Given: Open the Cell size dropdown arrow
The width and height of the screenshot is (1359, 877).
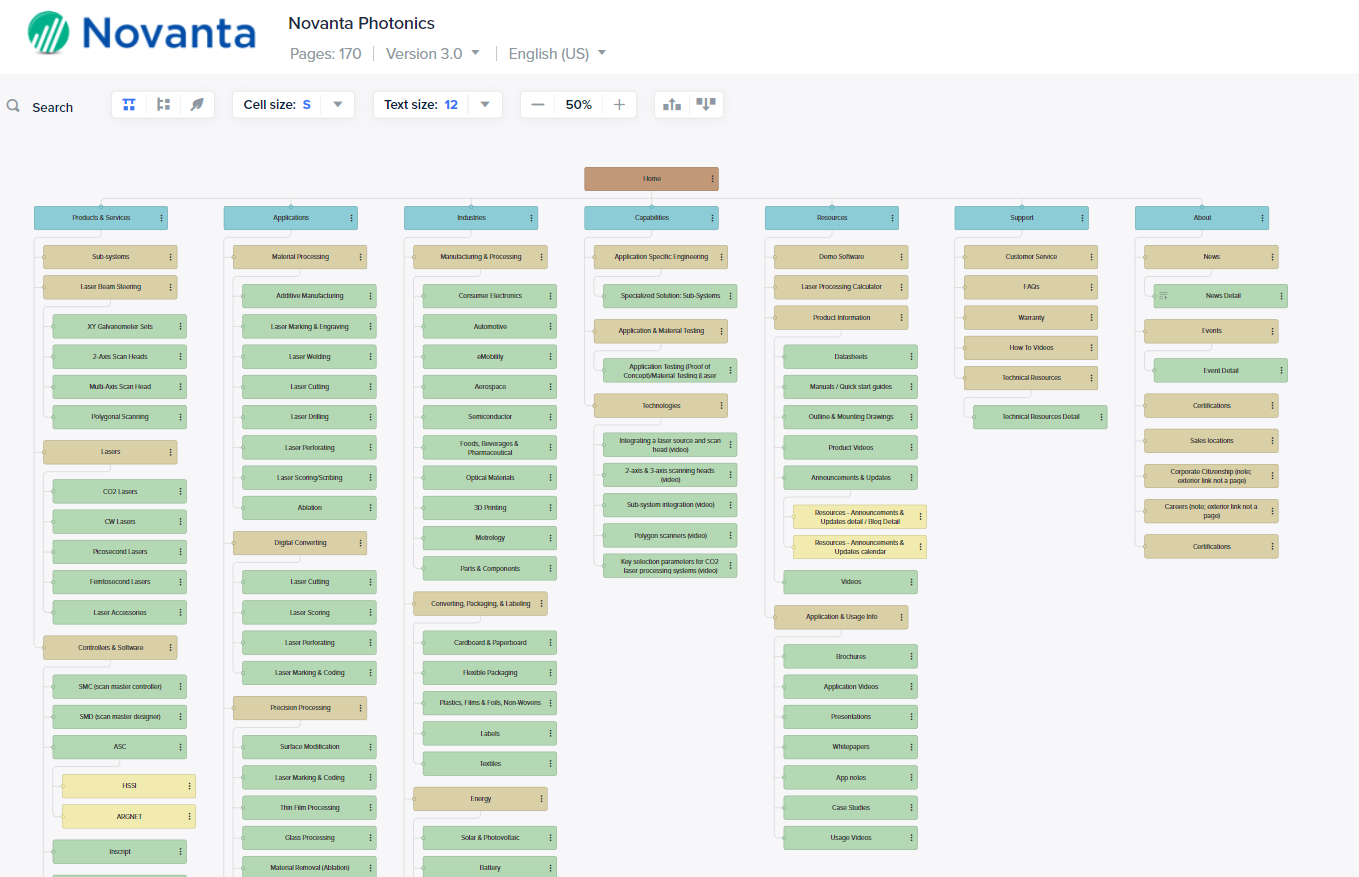Looking at the screenshot, I should [338, 104].
